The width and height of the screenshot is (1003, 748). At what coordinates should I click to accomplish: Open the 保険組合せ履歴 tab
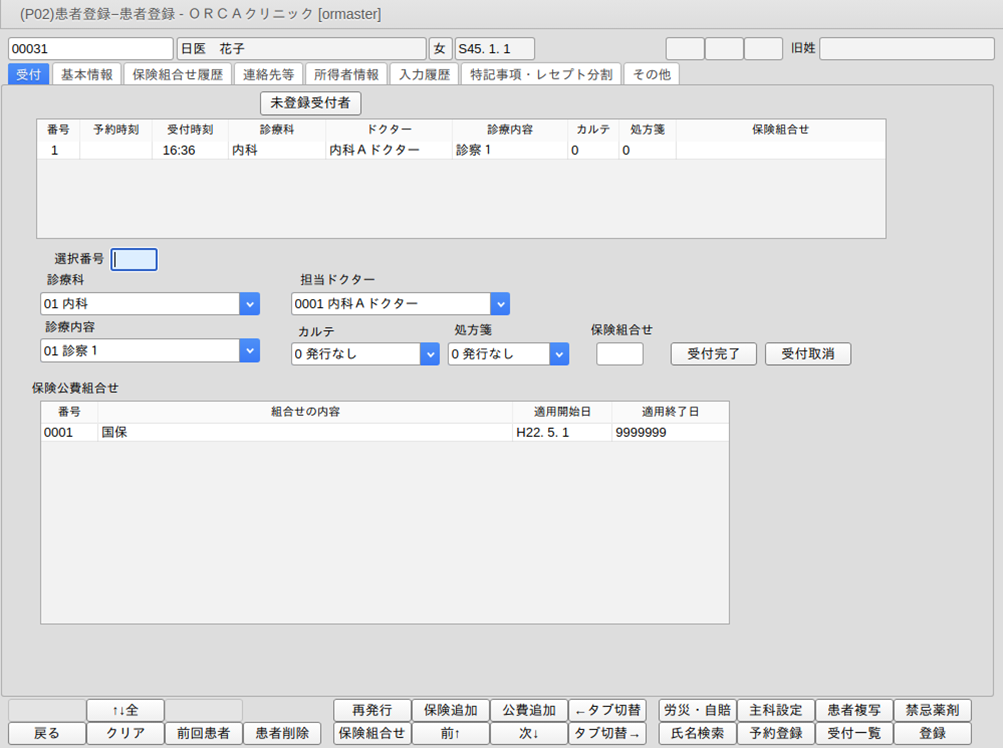[x=178, y=74]
